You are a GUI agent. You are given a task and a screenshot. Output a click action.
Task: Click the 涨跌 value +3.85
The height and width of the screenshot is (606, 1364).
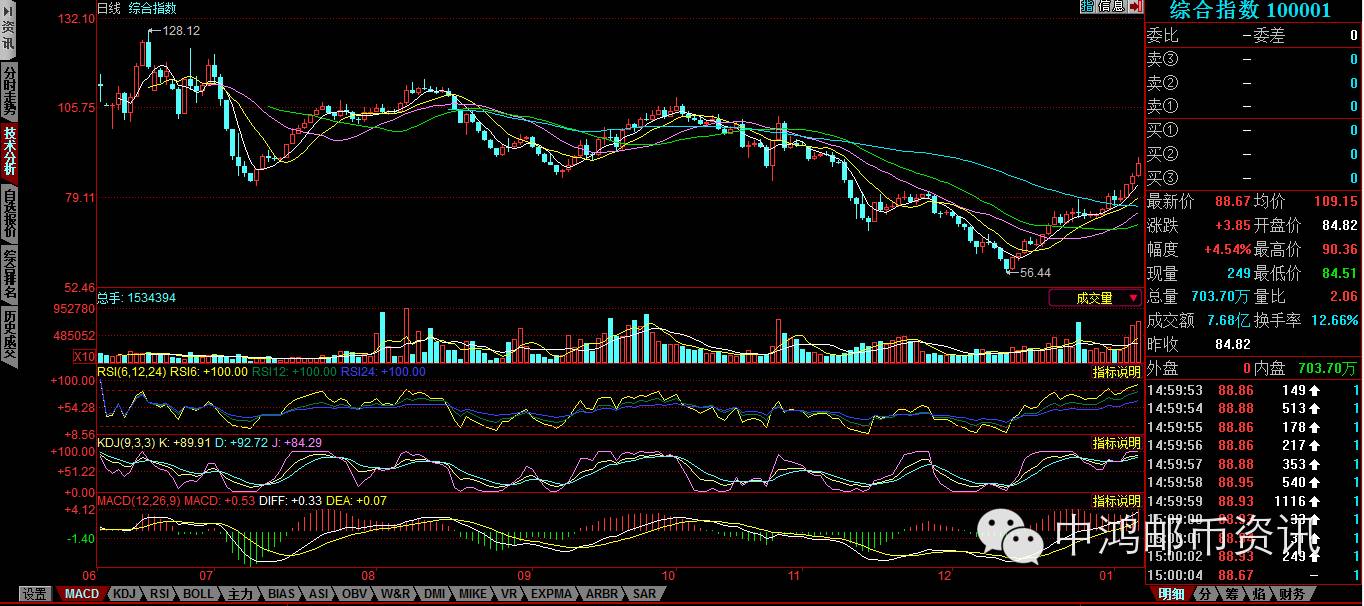(x=1231, y=225)
